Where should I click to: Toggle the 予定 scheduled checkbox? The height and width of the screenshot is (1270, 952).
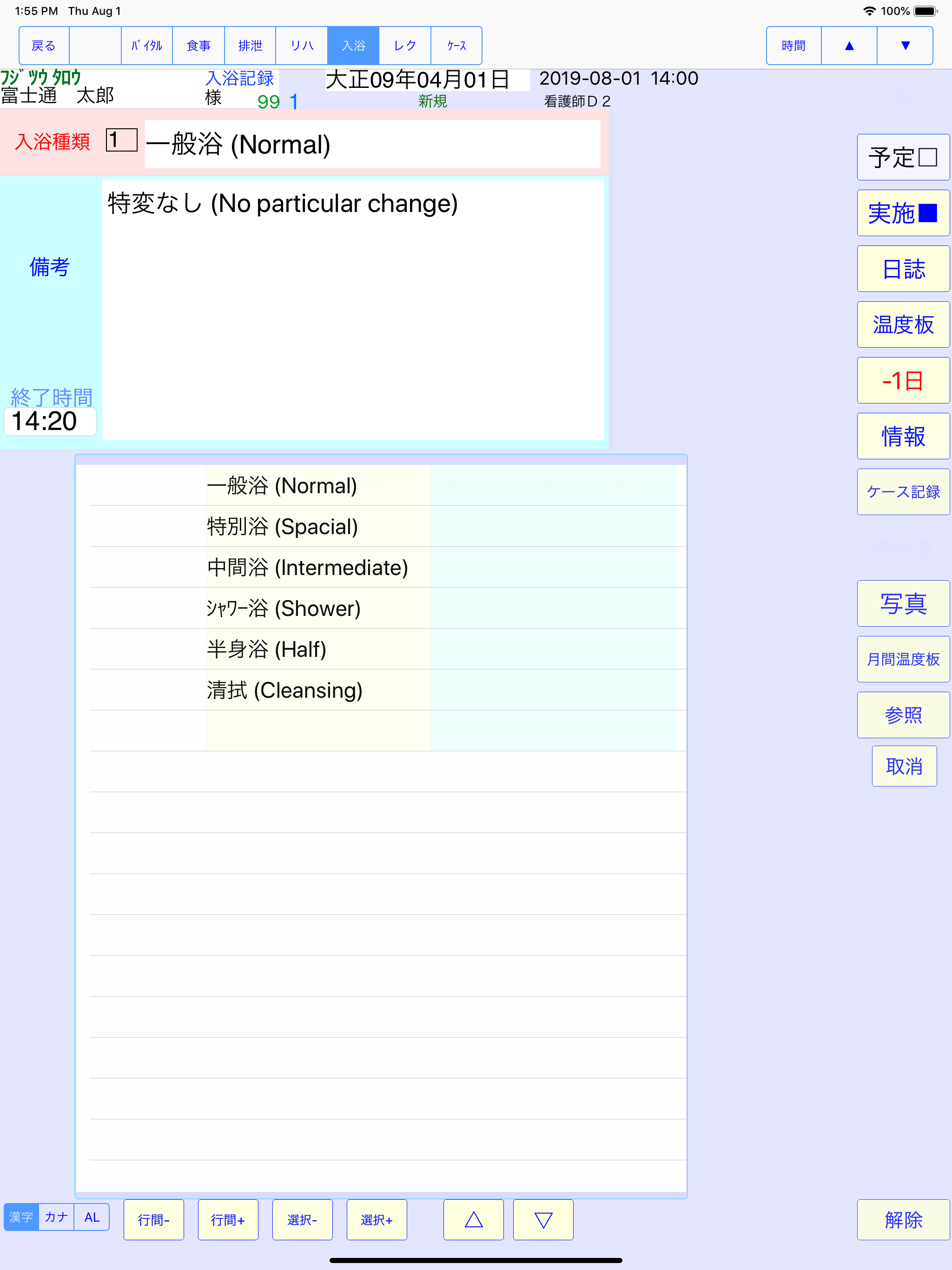tap(903, 157)
